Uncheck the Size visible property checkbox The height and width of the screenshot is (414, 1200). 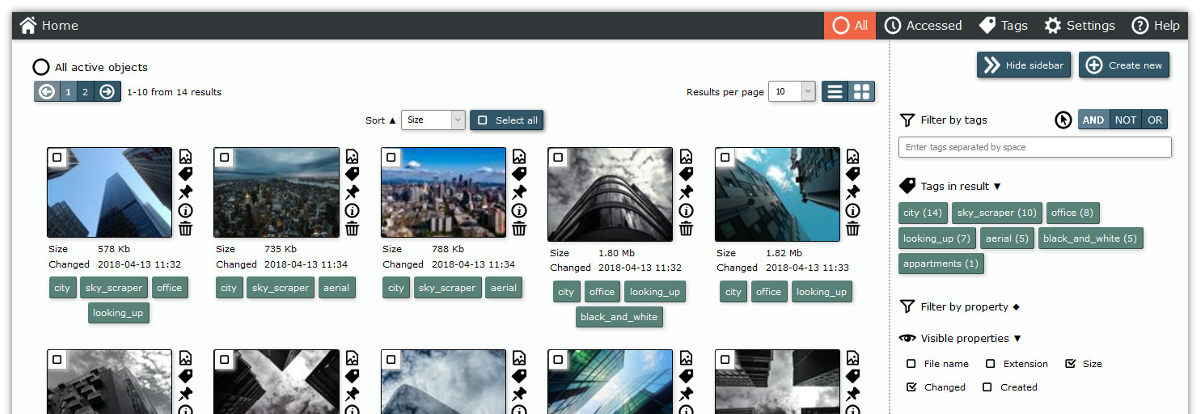(1071, 364)
